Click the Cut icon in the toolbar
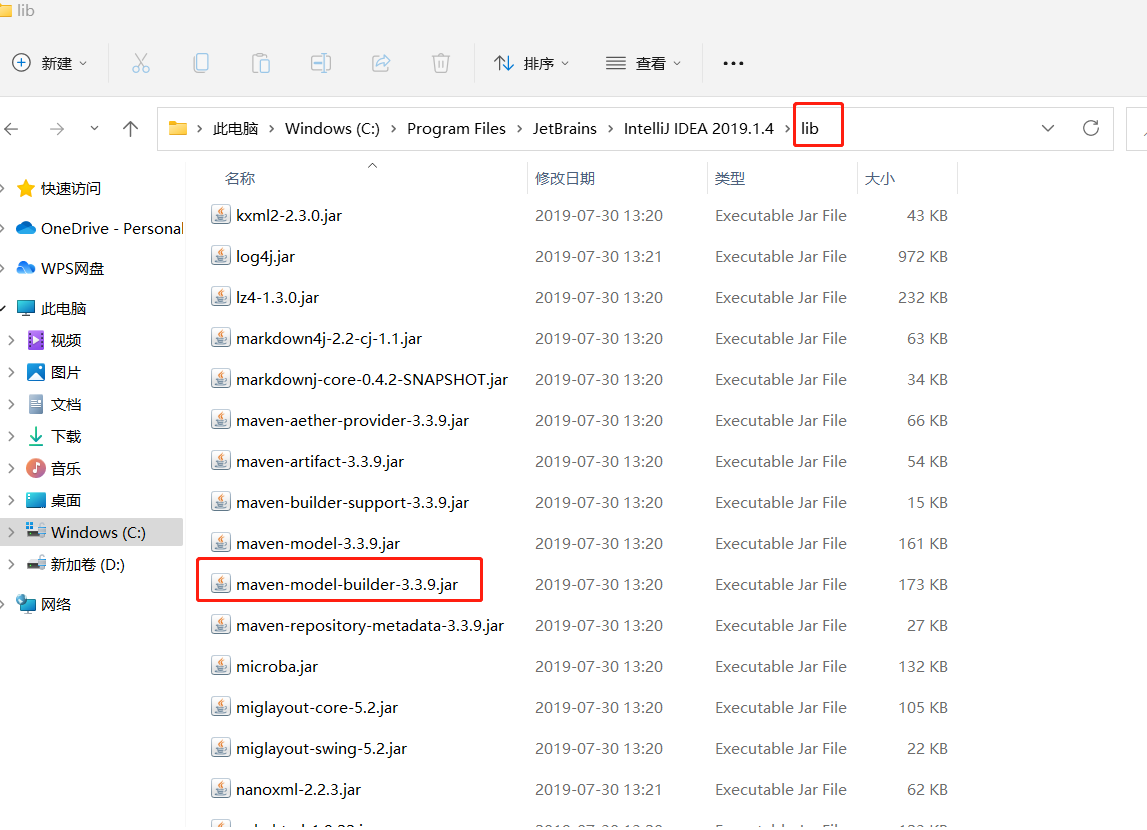1147x830 pixels. (x=141, y=62)
